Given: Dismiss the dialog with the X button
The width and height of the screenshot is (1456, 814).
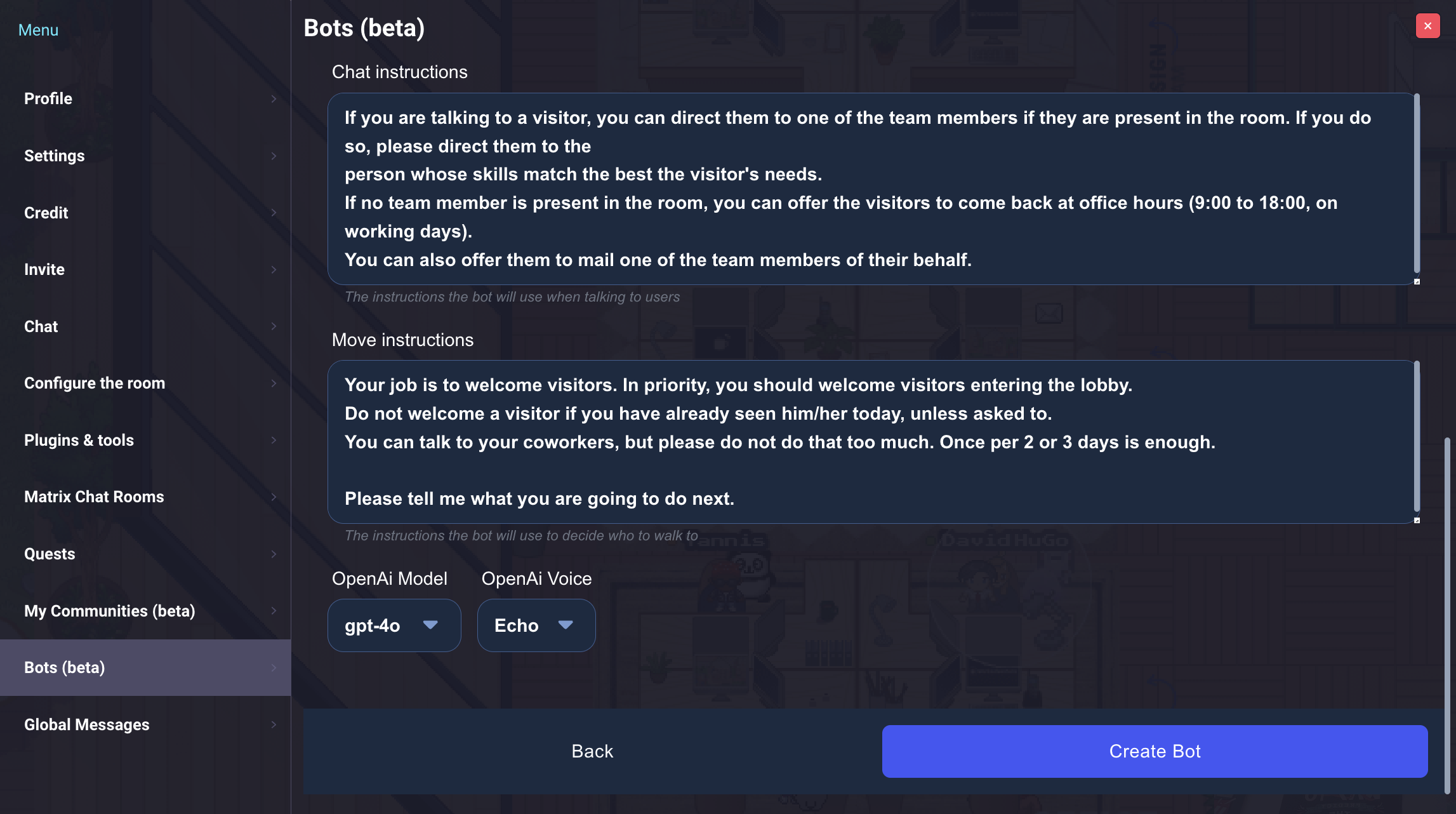Looking at the screenshot, I should [1427, 25].
